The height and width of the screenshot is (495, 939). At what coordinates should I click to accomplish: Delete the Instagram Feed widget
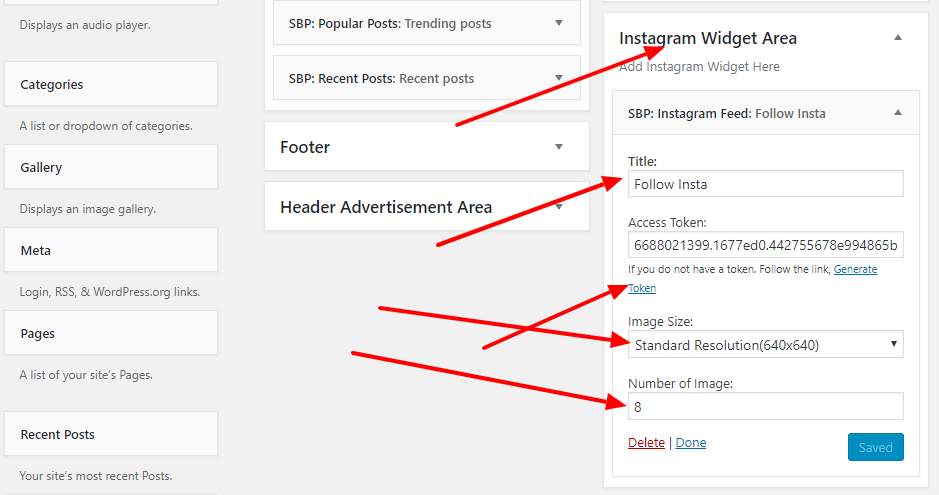tap(646, 442)
